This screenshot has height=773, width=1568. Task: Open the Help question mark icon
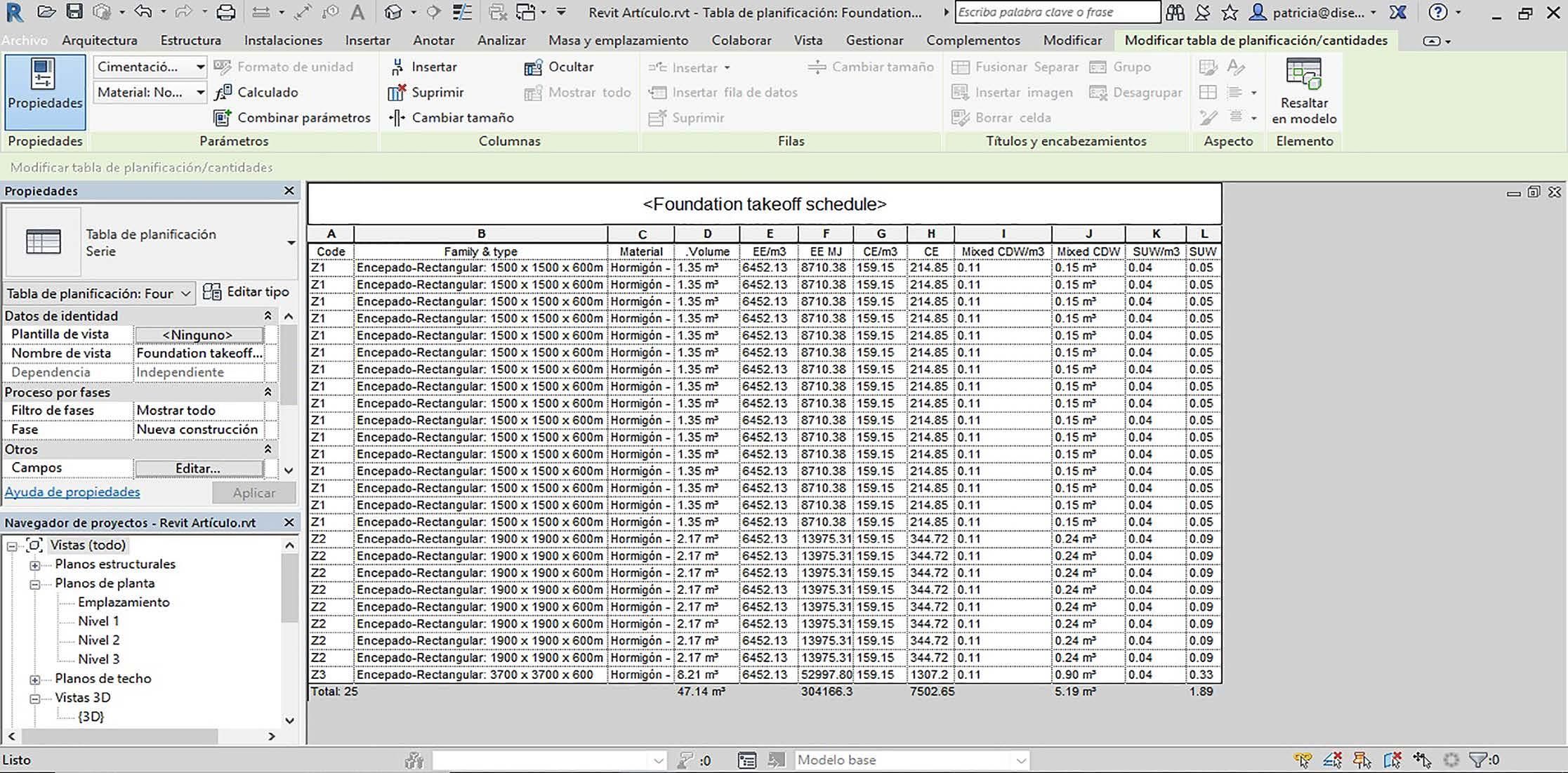coord(1438,12)
